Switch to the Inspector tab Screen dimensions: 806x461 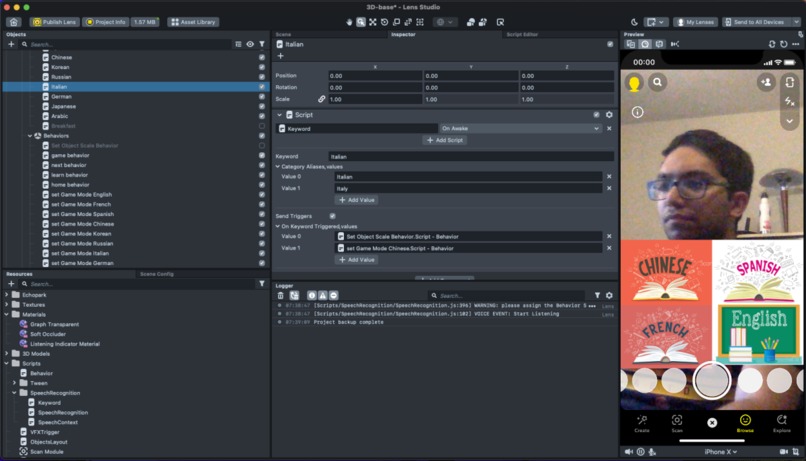pos(403,34)
